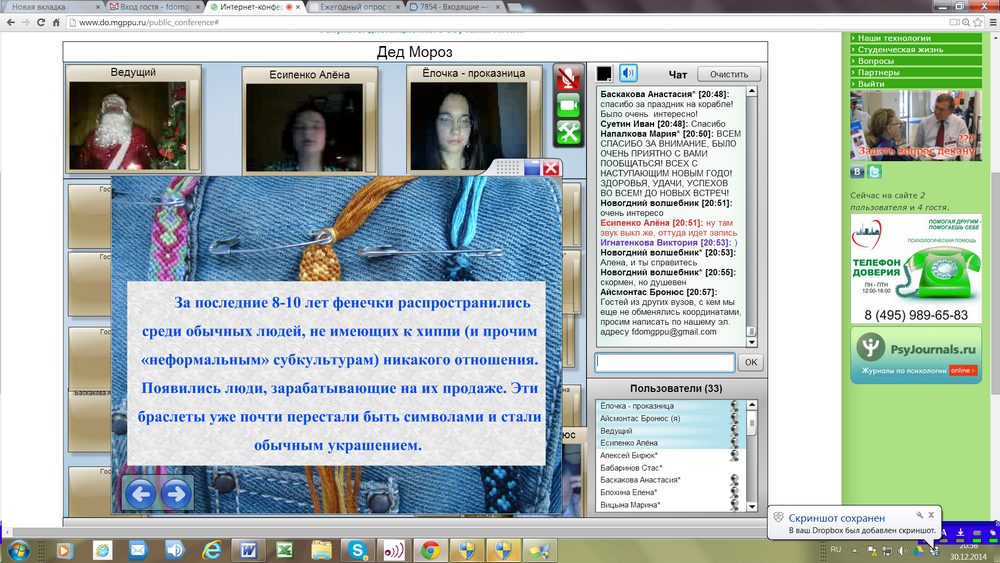Select the Ведущий video thumbnail

click(x=133, y=119)
